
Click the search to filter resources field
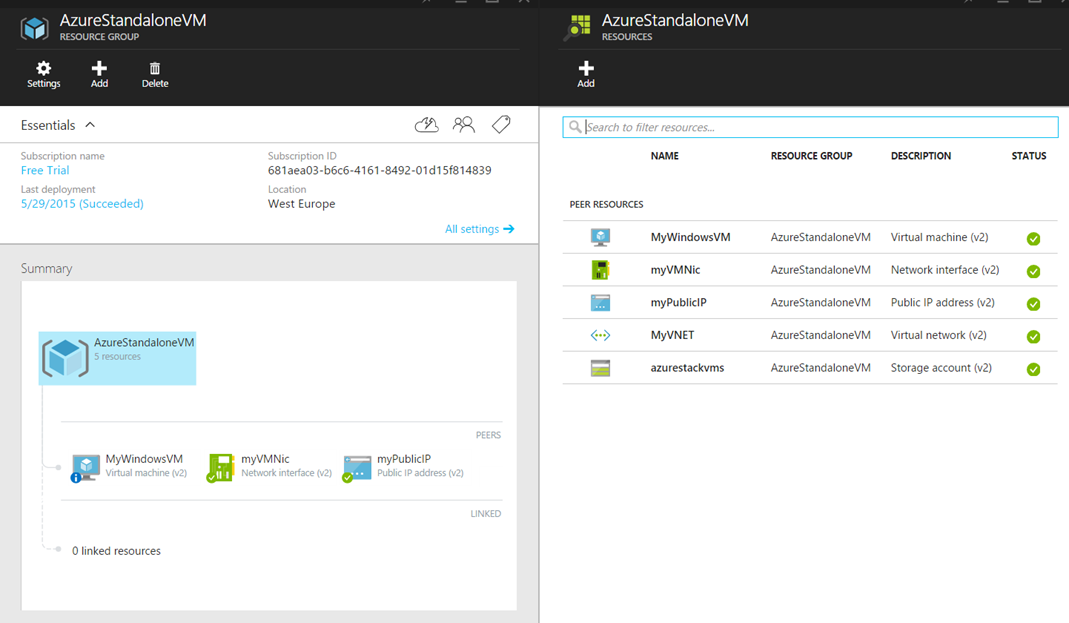(x=810, y=126)
